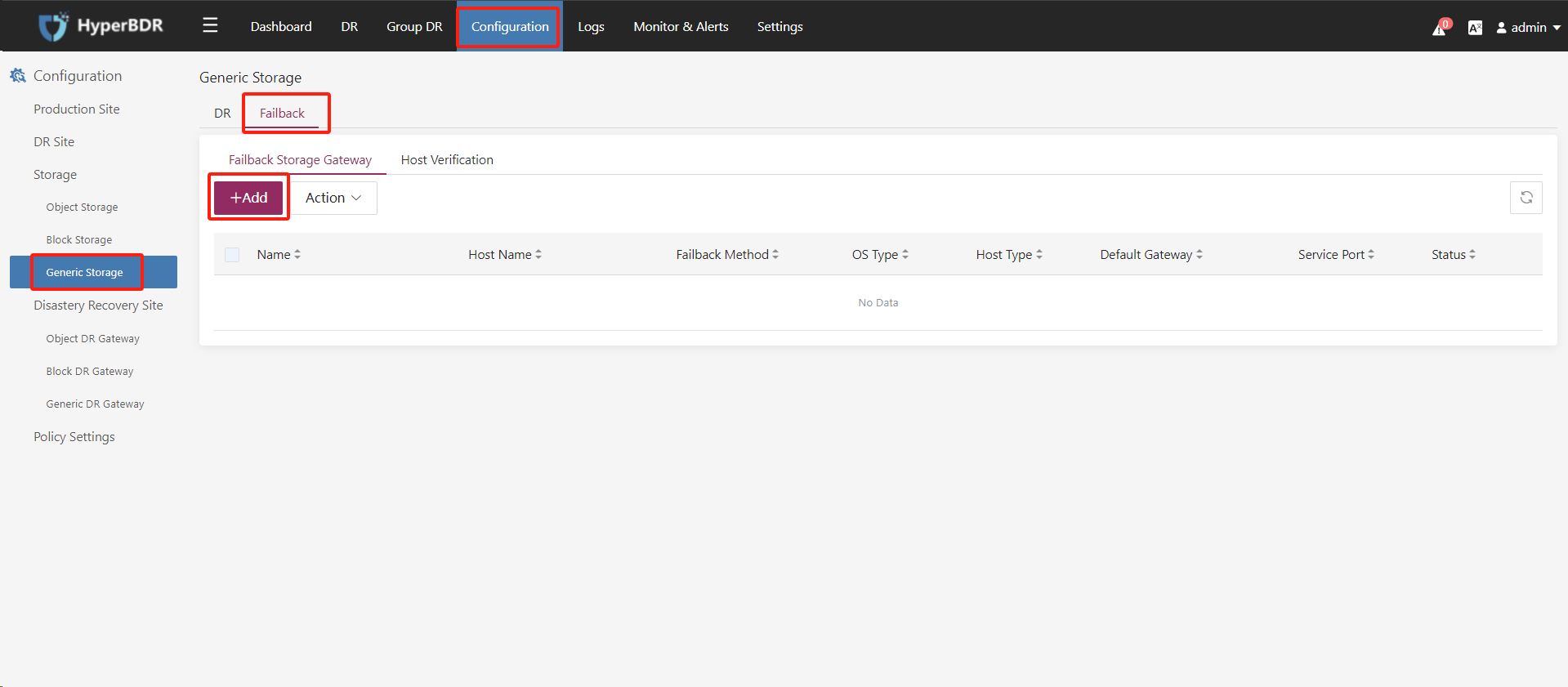Open the Dashboard menu
The image size is (1568, 687).
[281, 26]
